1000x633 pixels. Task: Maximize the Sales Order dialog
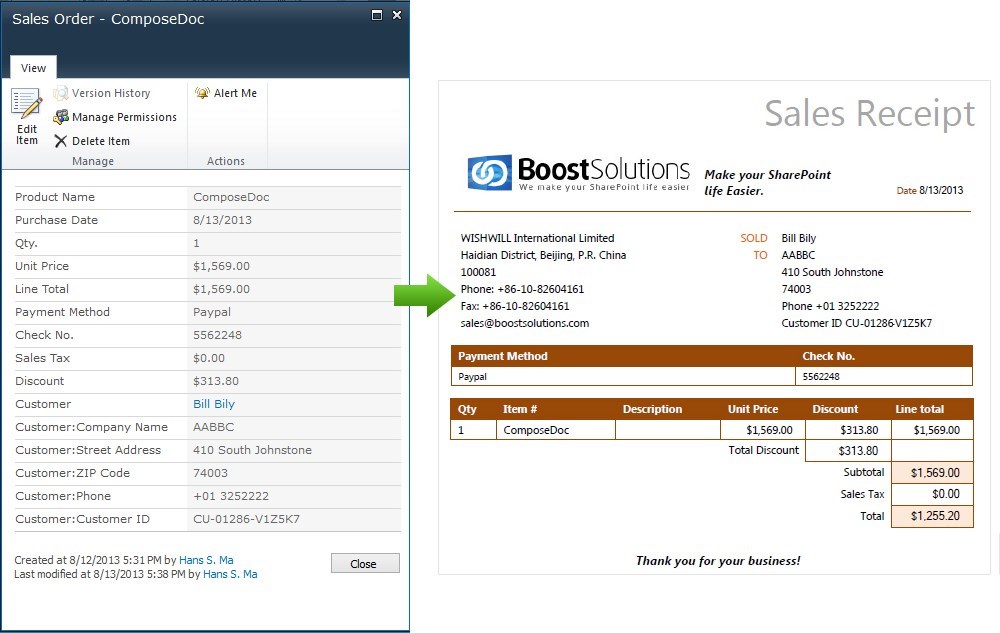[x=377, y=15]
